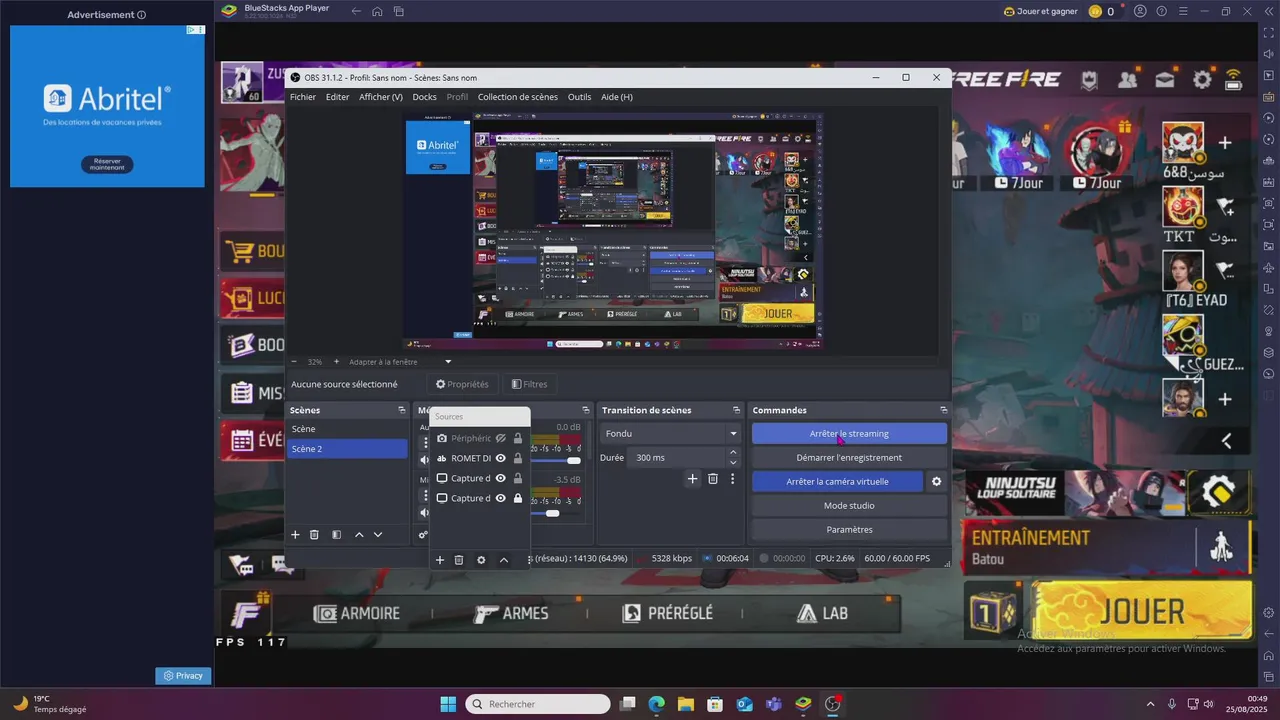The height and width of the screenshot is (720, 1280).
Task: Zoom out preview with minus icon
Action: [294, 361]
